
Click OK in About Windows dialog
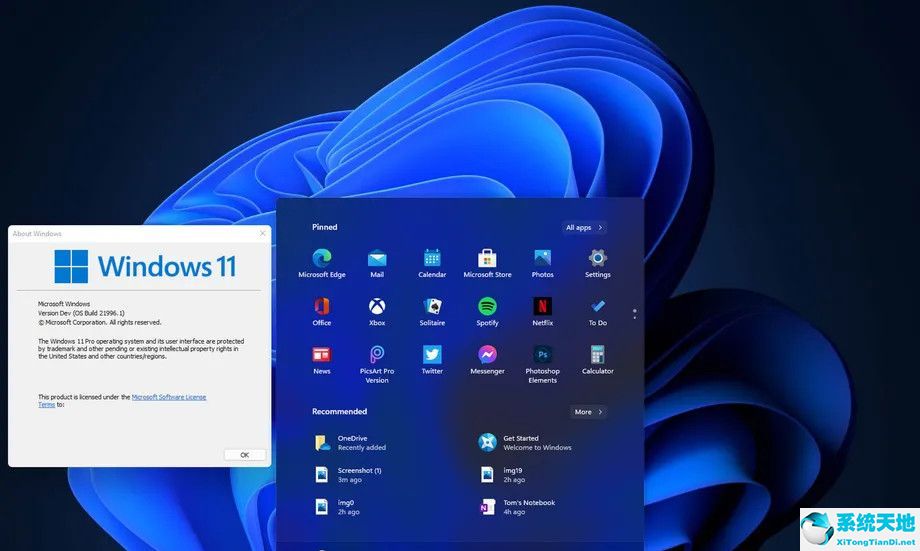coord(245,455)
